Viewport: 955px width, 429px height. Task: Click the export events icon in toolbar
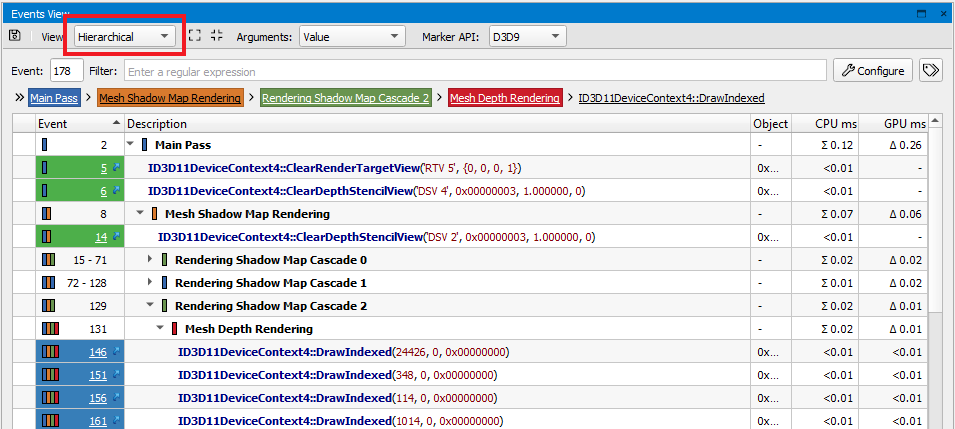15,36
